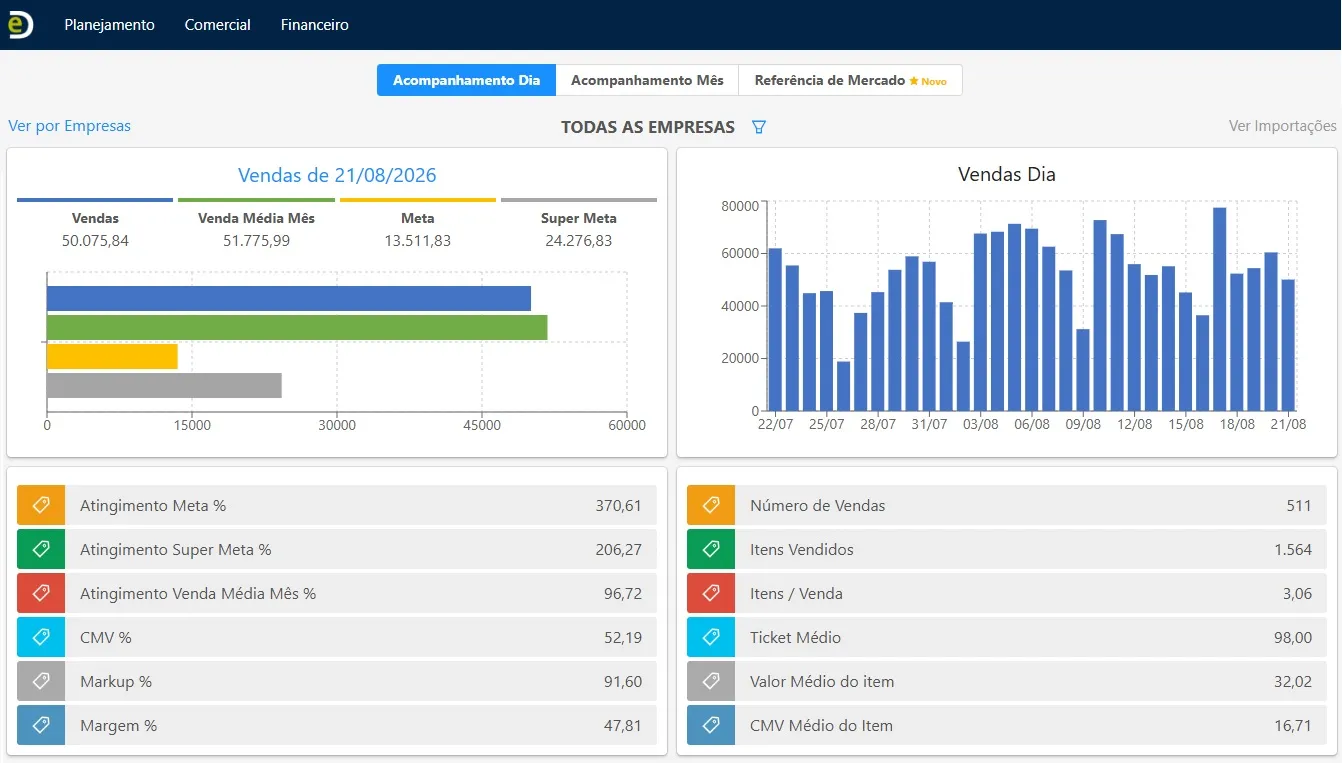
Task: Click the orange tag icon for Atingimento Meta %
Action: pyautogui.click(x=41, y=505)
